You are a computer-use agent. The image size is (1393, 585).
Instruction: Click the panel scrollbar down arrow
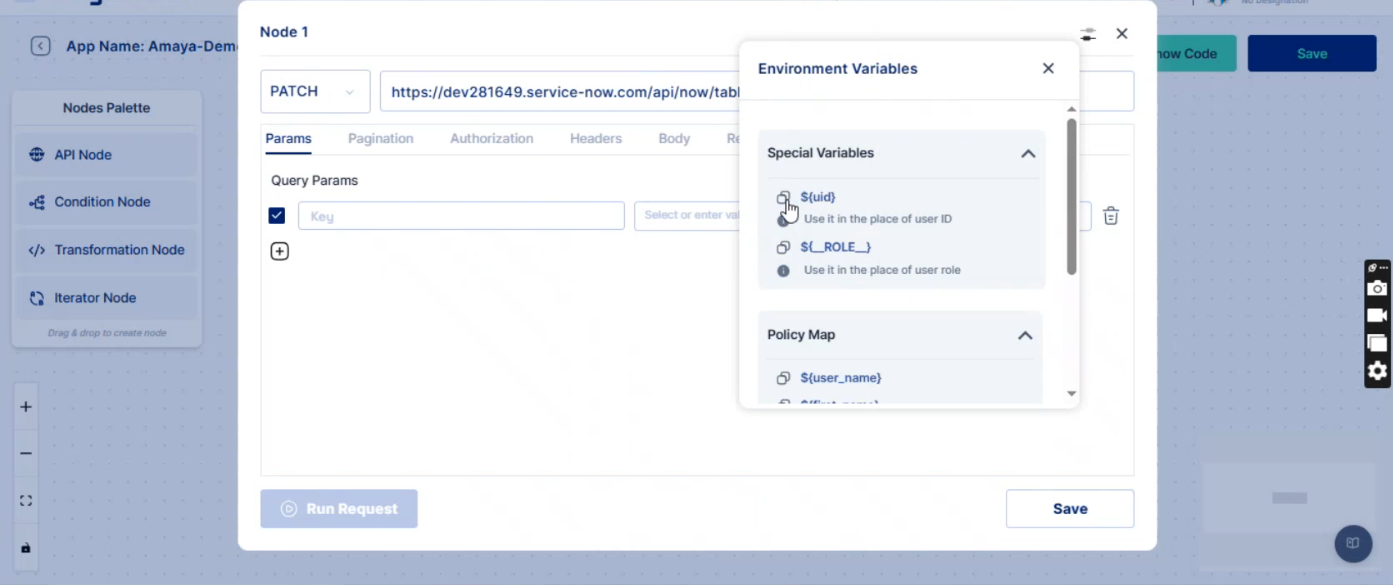1072,394
